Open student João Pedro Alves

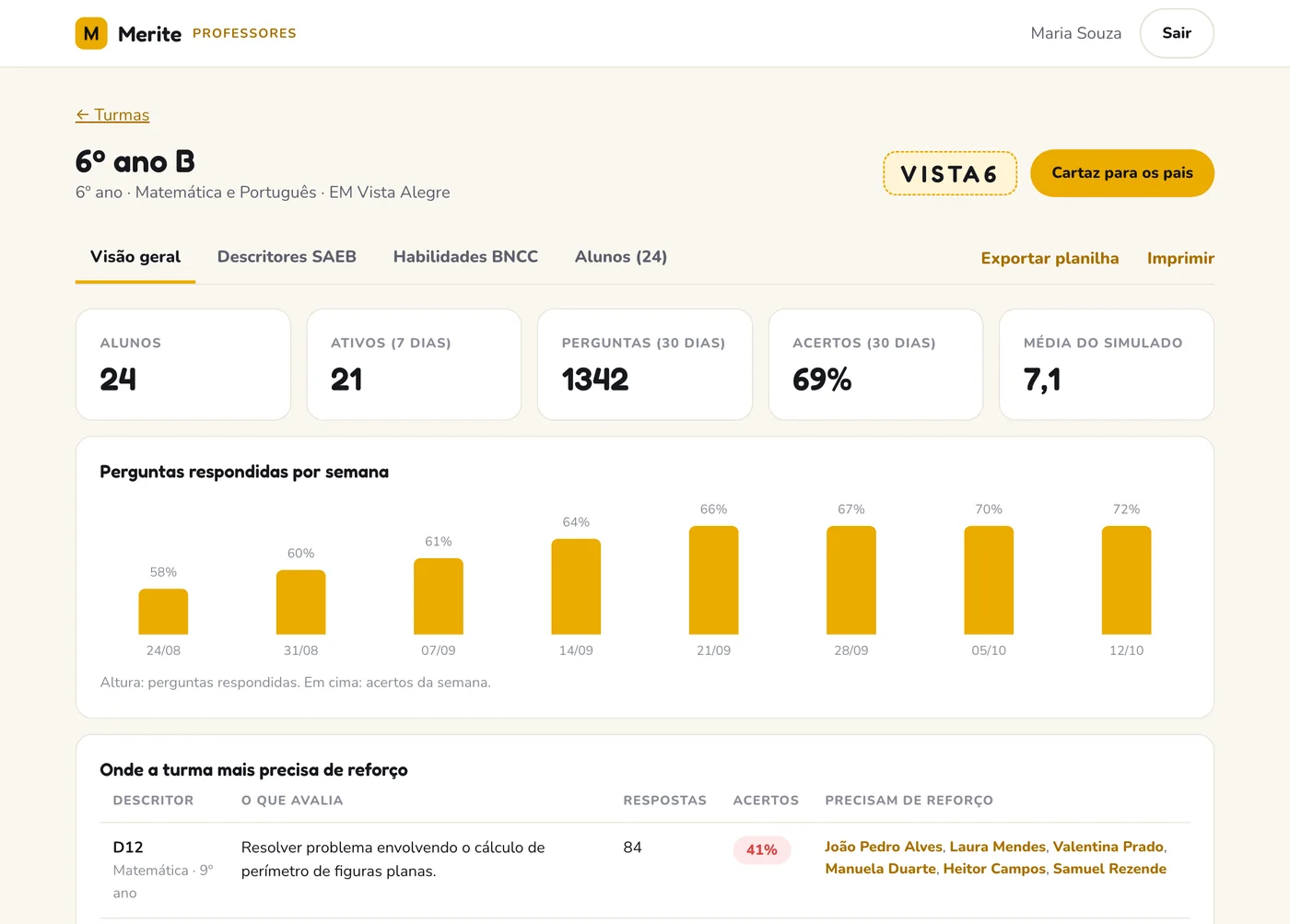point(884,847)
